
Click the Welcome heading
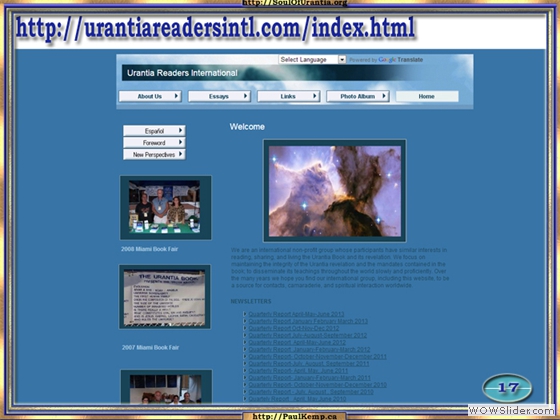[x=247, y=127]
